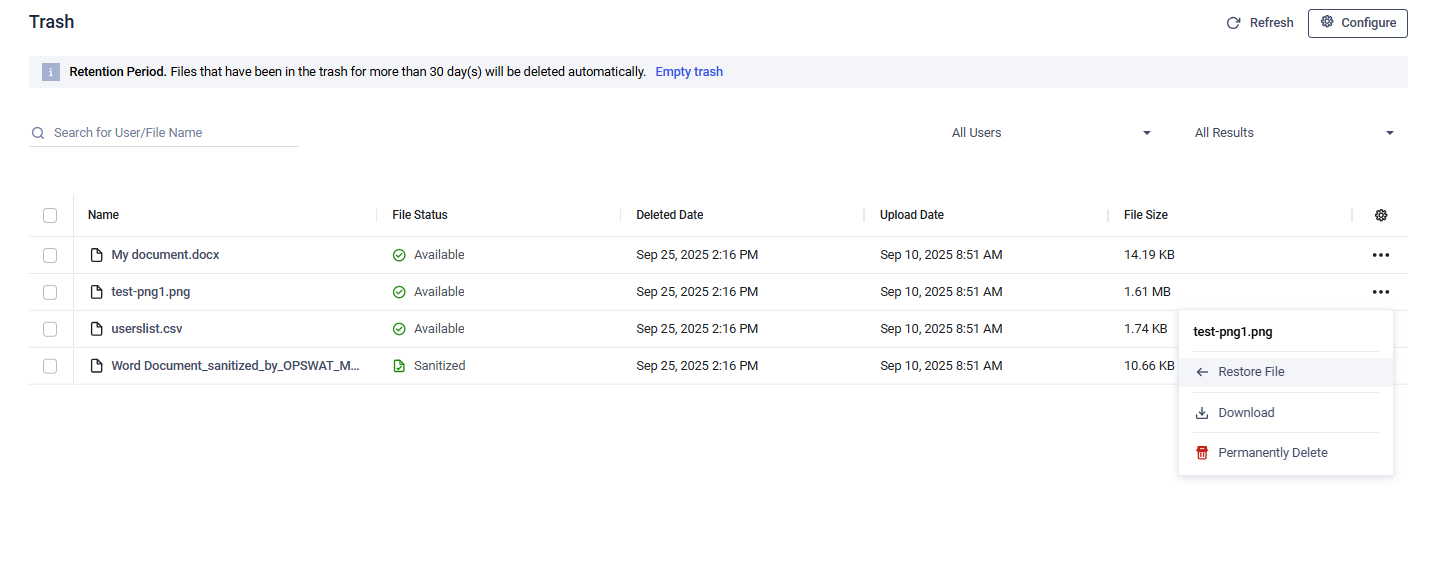Click the search magnifier icon
Screen dimensions: 1434x588
click(x=38, y=133)
